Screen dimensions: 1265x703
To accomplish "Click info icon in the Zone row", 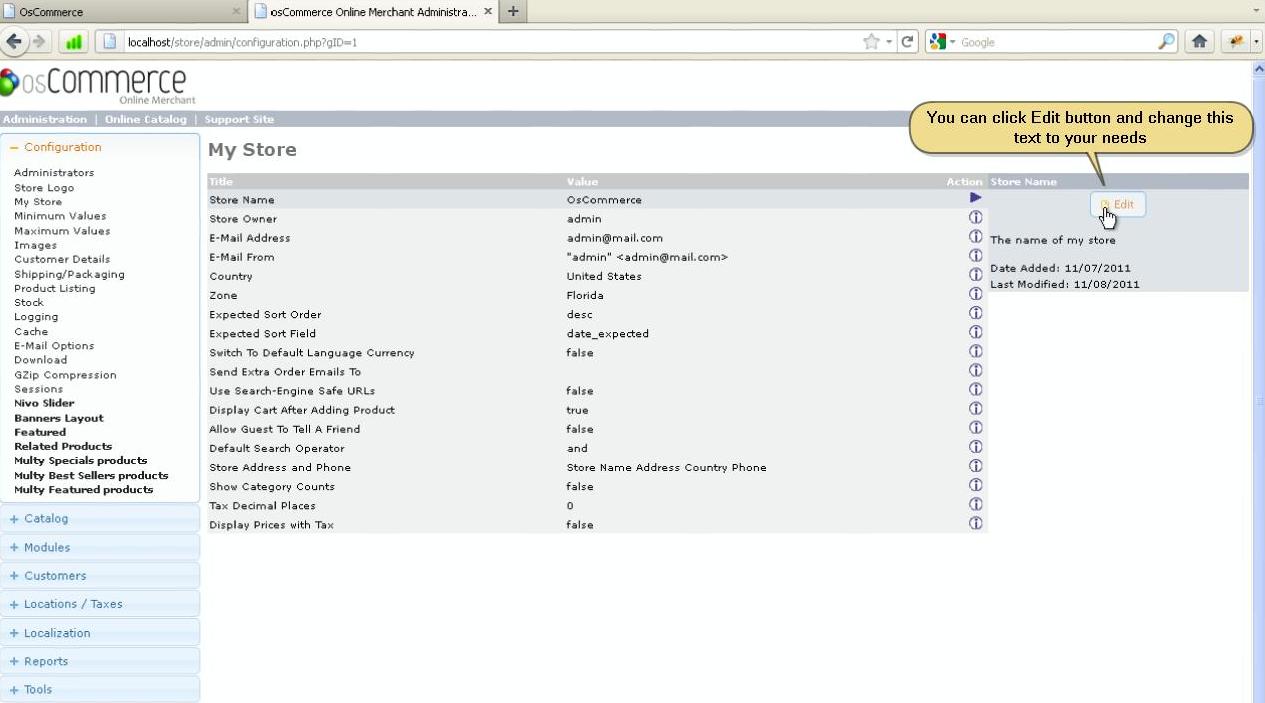I will pyautogui.click(x=975, y=294).
